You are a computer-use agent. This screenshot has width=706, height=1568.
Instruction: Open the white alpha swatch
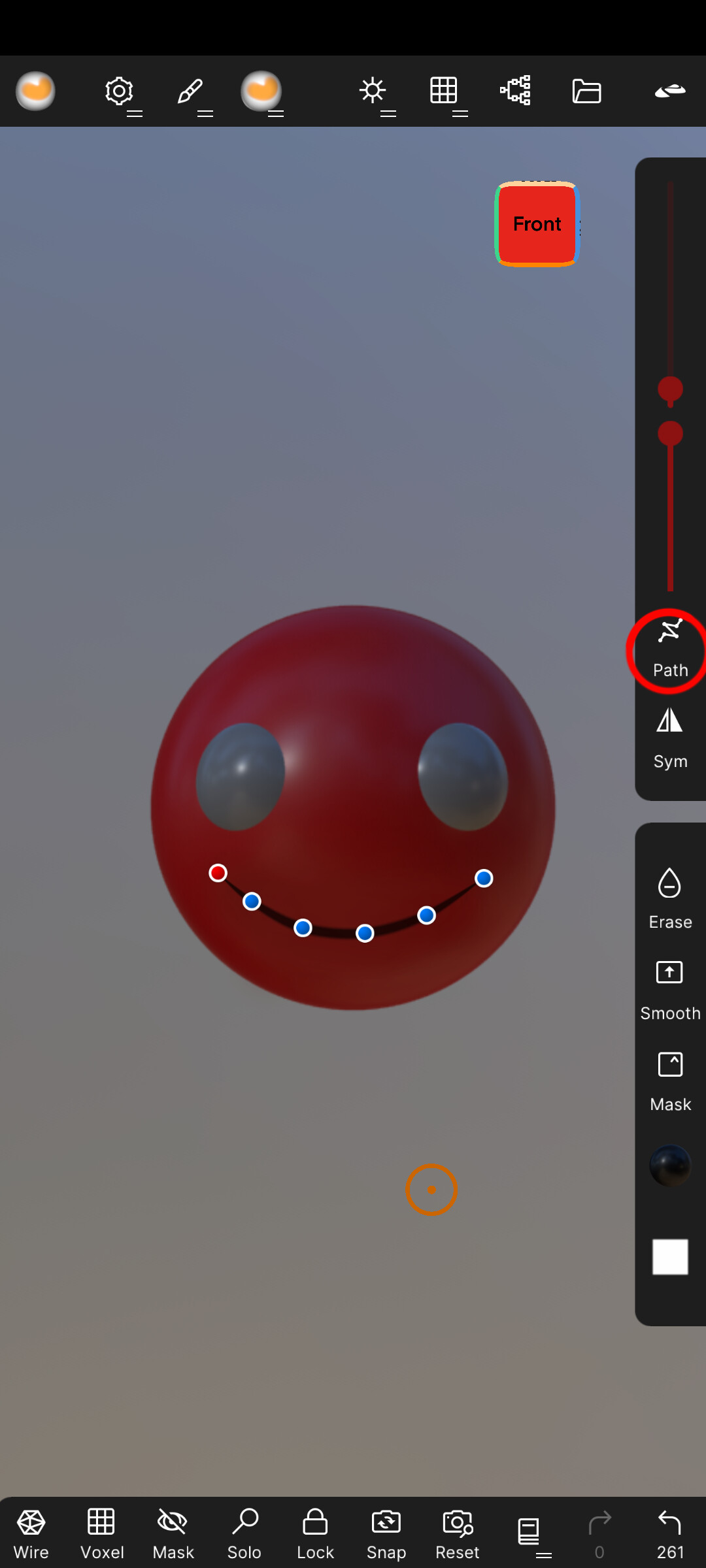(x=671, y=1257)
